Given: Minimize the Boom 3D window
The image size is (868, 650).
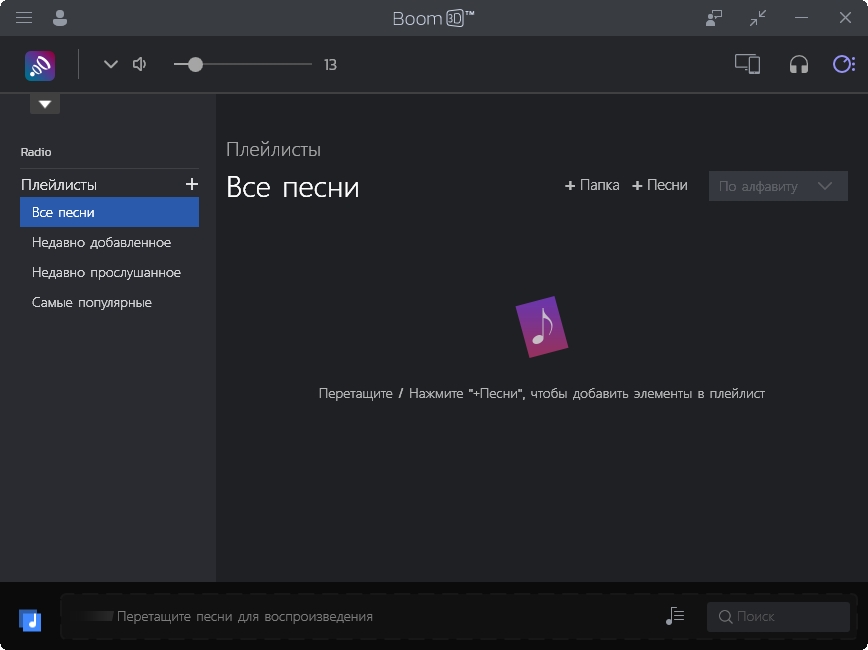Looking at the screenshot, I should click(x=801, y=18).
